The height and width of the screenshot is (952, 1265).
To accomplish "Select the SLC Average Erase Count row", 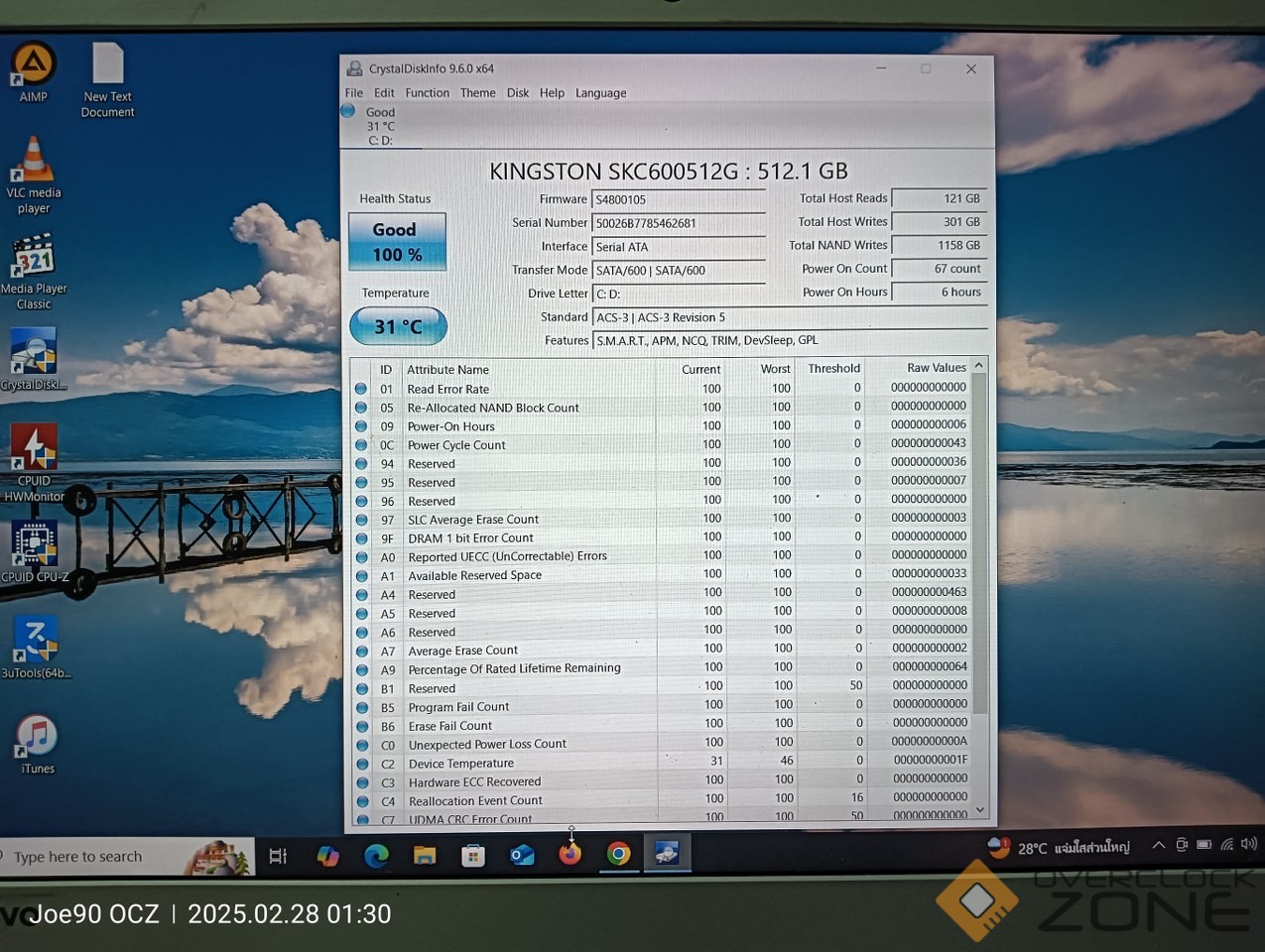I will (661, 519).
